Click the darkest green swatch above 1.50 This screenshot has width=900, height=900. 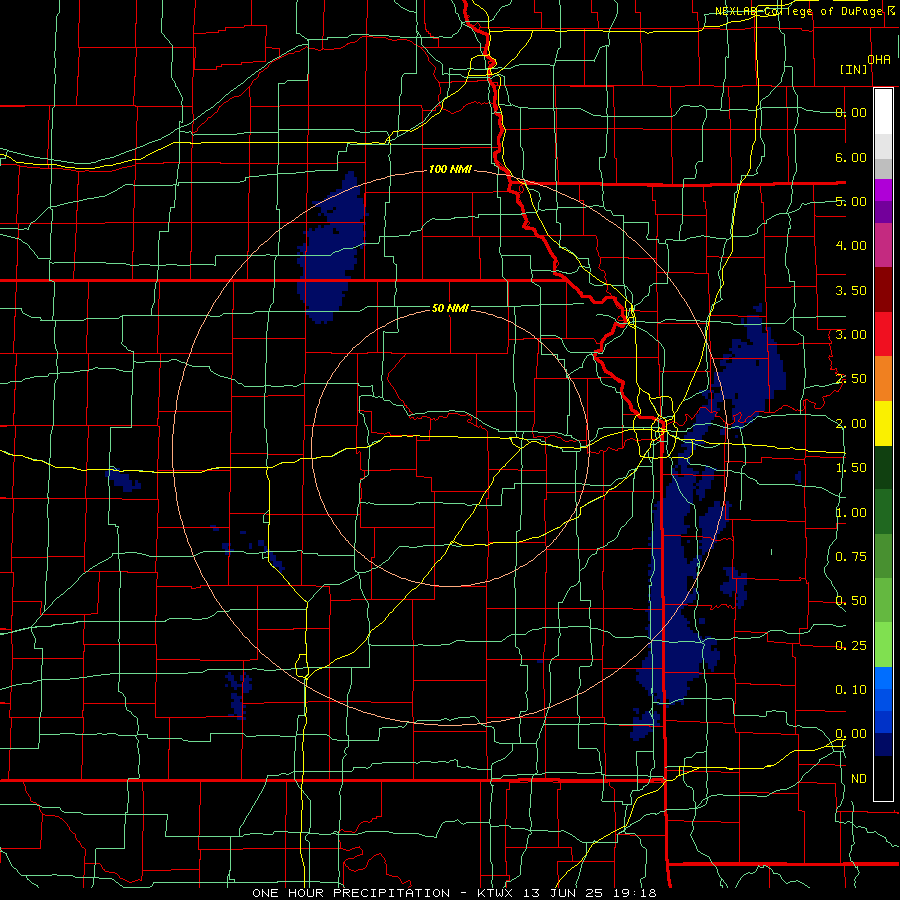tap(883, 467)
